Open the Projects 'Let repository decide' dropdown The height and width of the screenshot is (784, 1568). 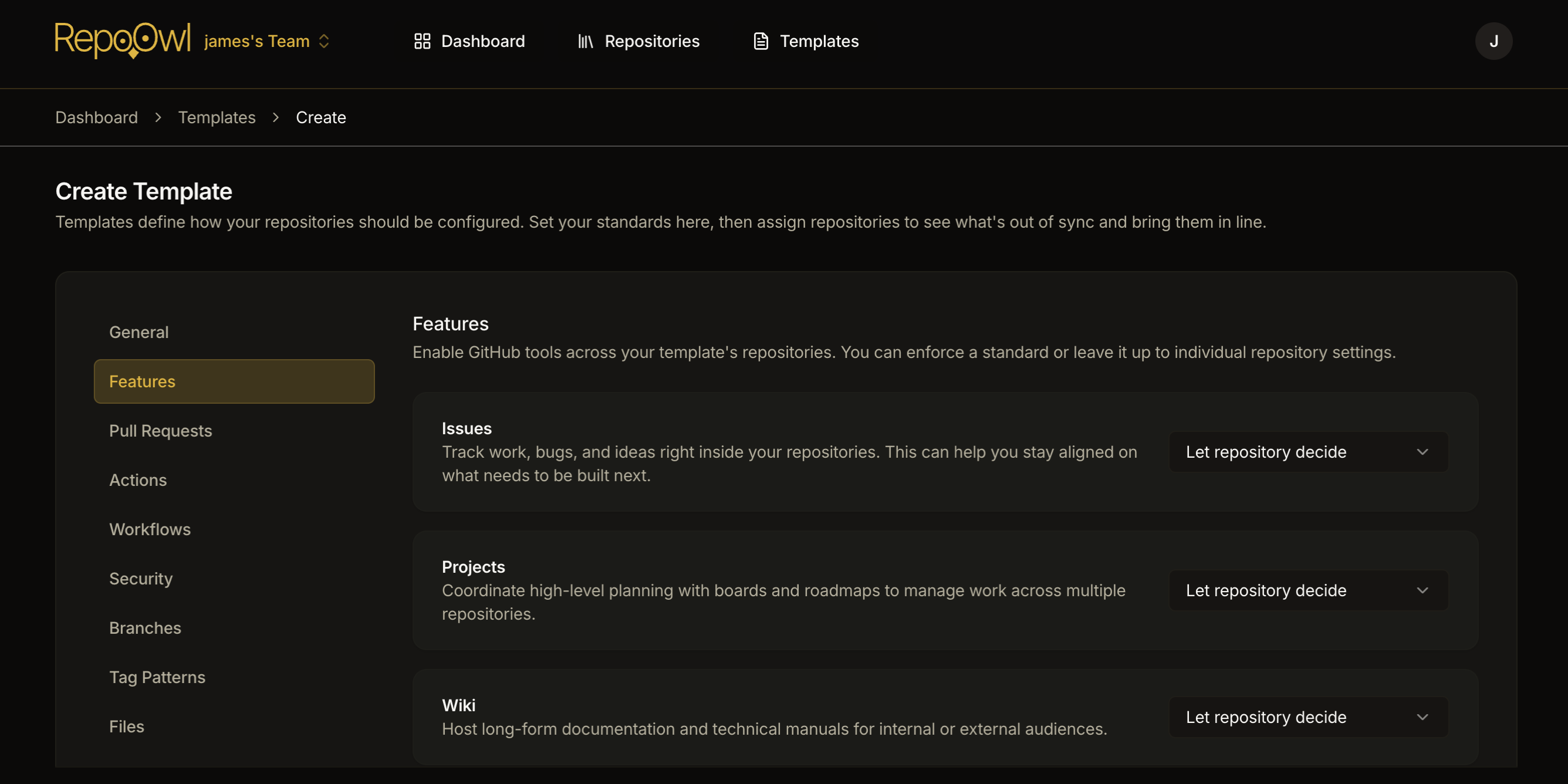pyautogui.click(x=1308, y=590)
